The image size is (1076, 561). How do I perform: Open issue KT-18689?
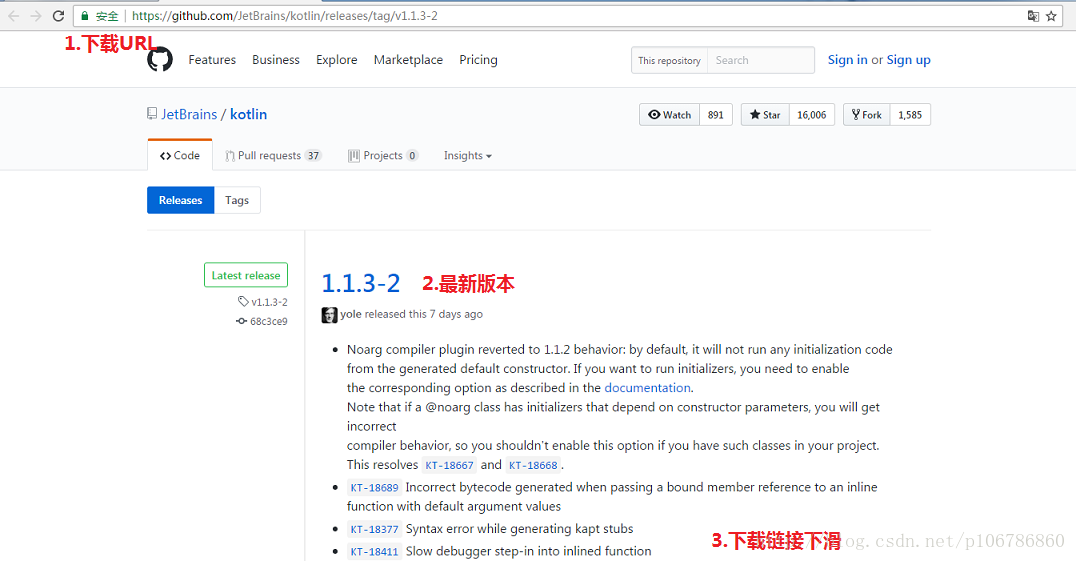pyautogui.click(x=375, y=488)
